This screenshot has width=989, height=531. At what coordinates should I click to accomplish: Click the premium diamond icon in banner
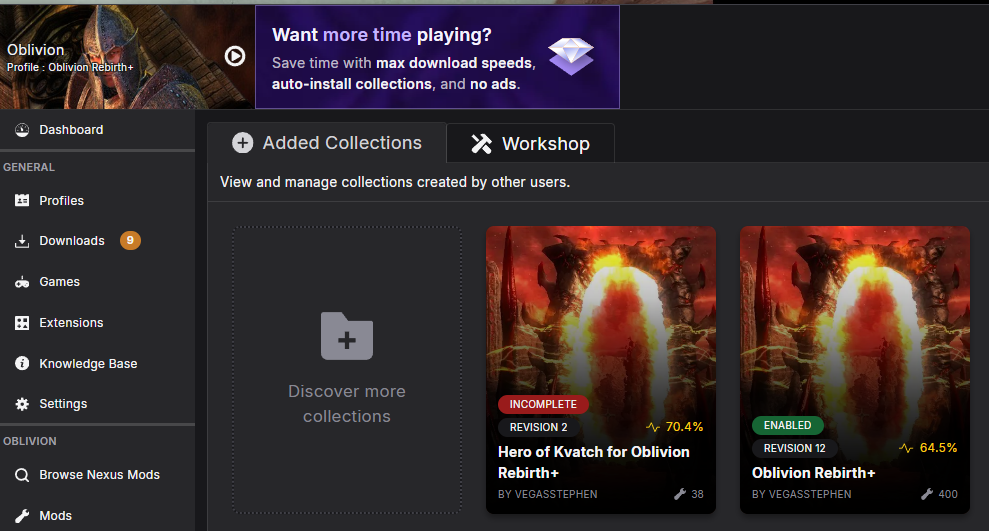pos(570,56)
